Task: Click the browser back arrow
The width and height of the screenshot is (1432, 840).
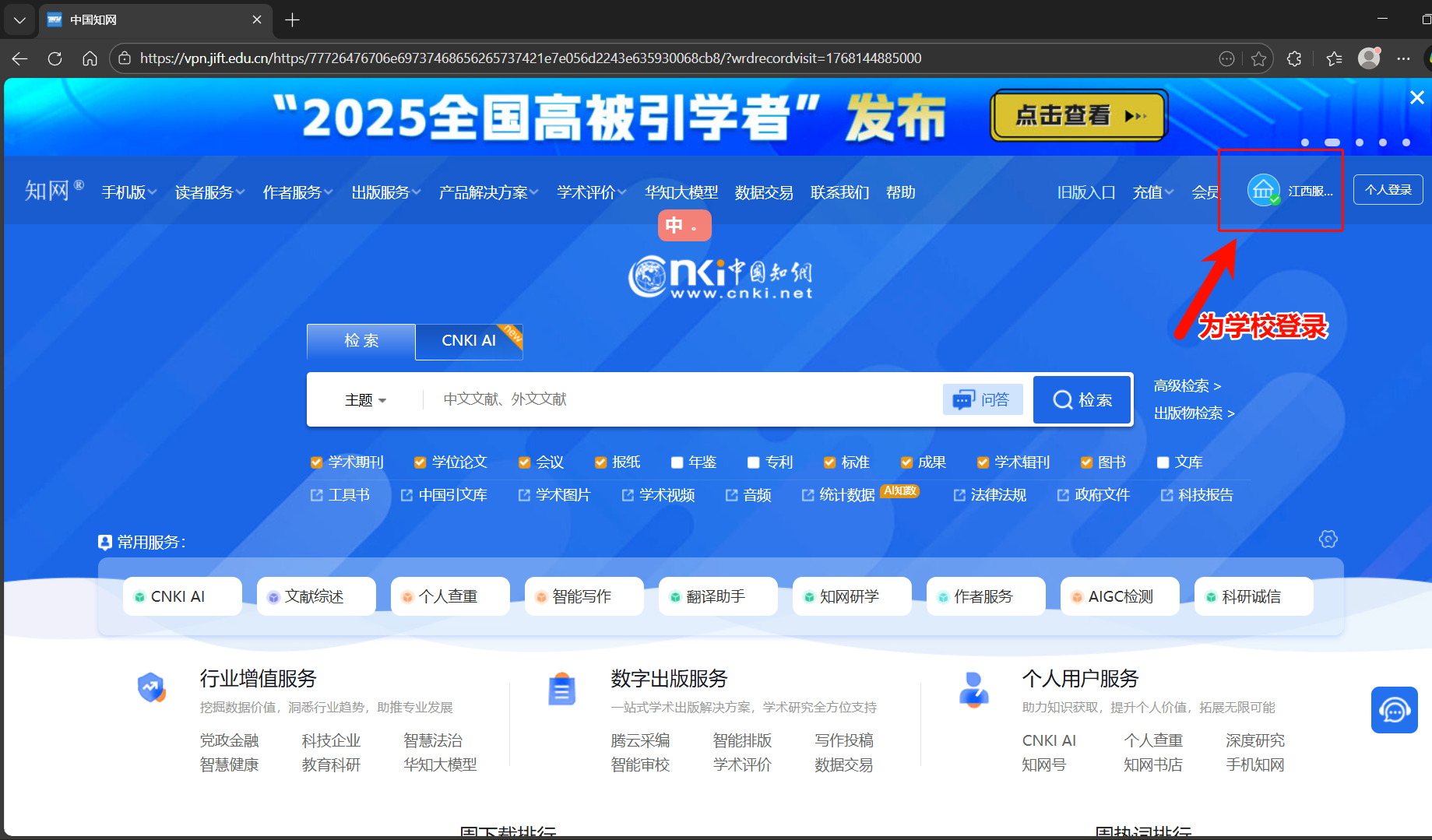Action: 19,58
